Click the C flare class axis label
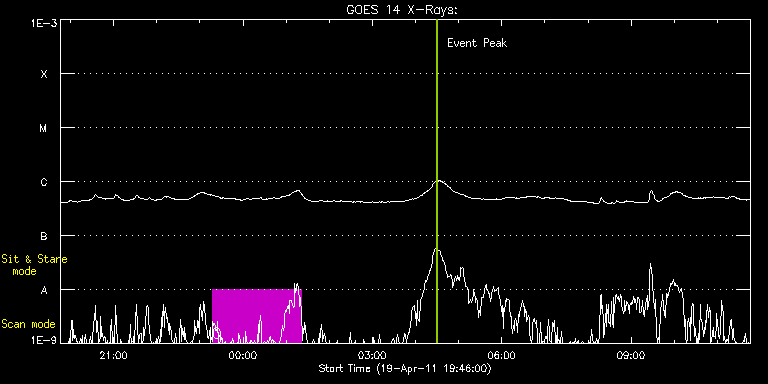 (44, 182)
